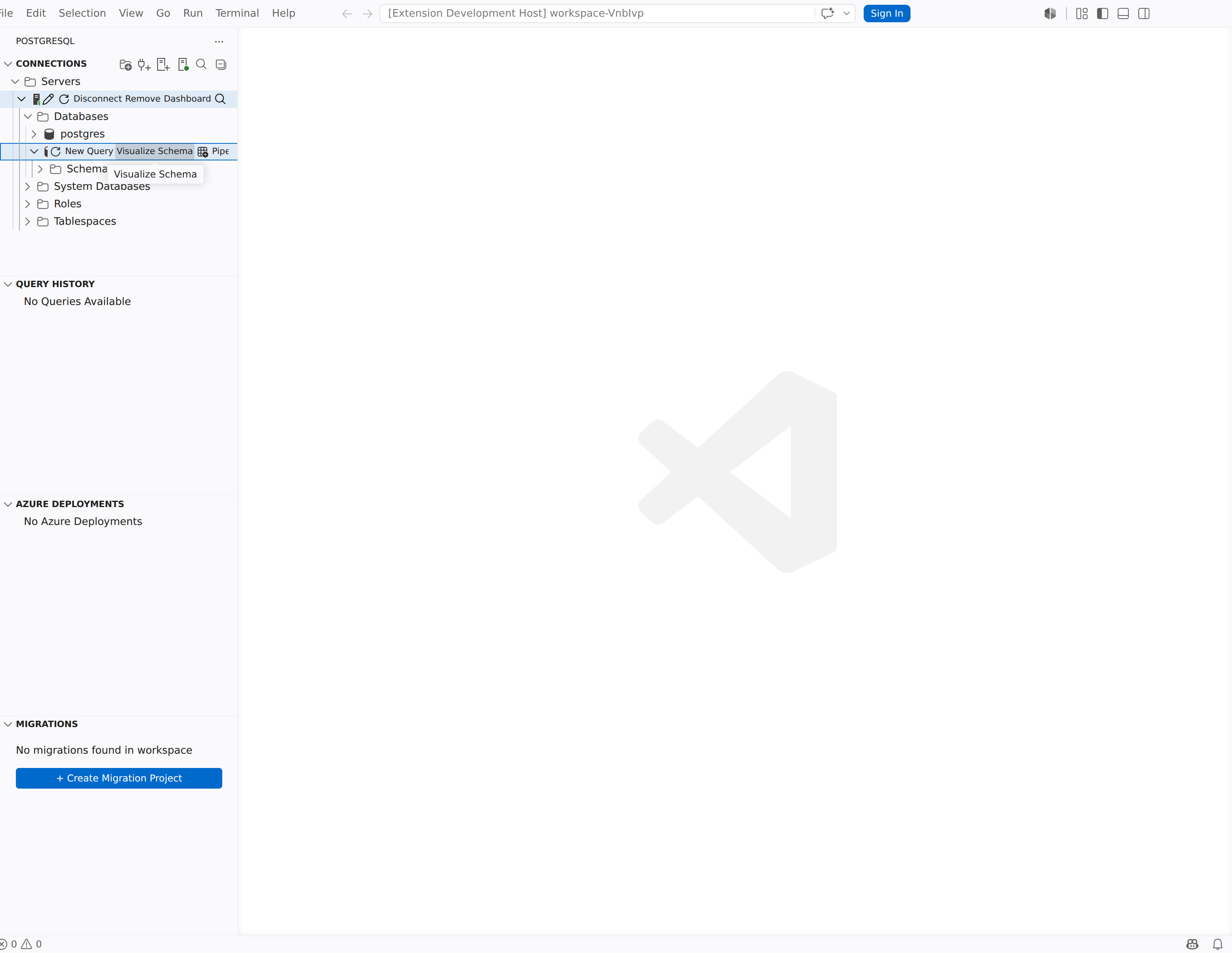Image resolution: width=1232 pixels, height=953 pixels.
Task: Click the postgres database cylinder icon
Action: click(x=49, y=134)
